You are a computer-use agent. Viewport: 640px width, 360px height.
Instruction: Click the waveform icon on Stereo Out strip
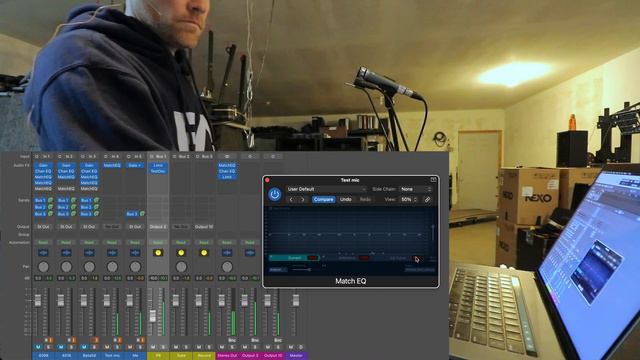coord(227,253)
